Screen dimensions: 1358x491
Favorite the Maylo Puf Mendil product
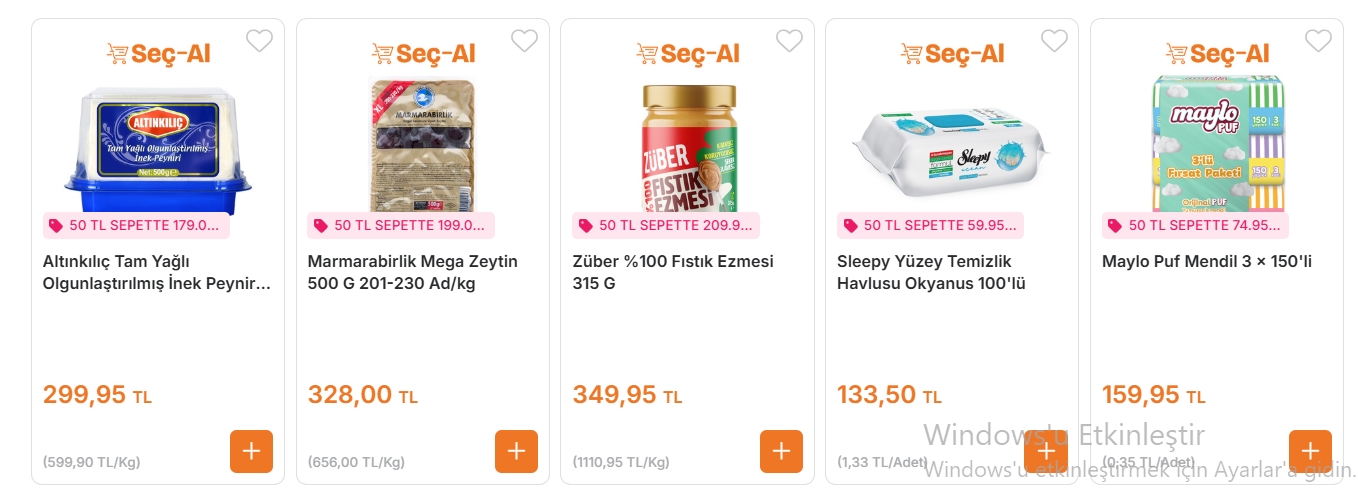click(1318, 41)
